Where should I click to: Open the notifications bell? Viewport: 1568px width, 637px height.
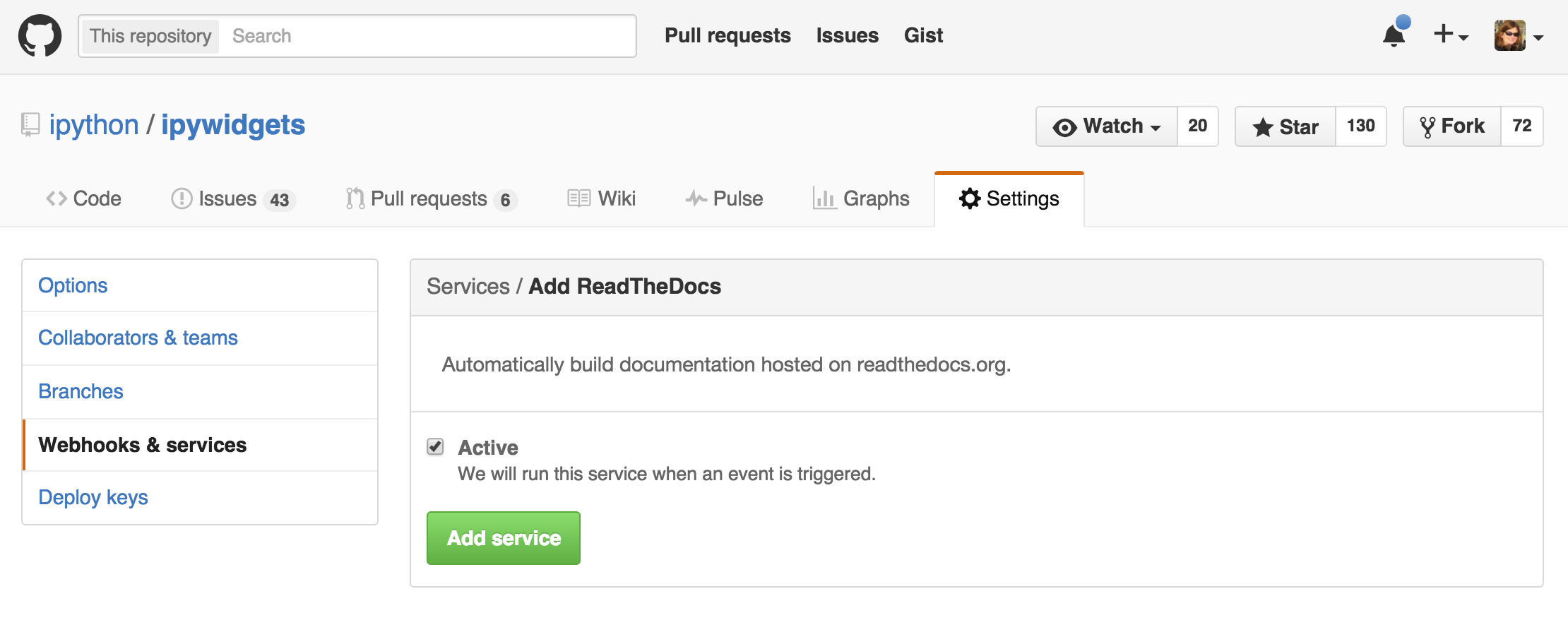tap(1394, 35)
